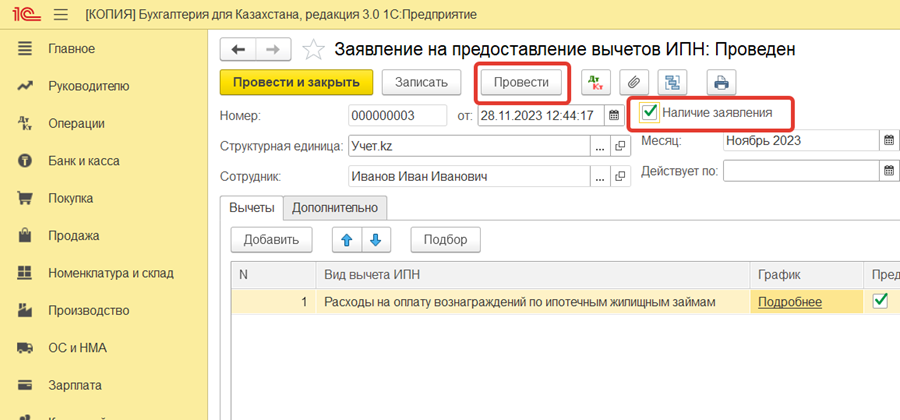Open the 1C hamburger main menu
The image size is (900, 420).
(x=60, y=15)
